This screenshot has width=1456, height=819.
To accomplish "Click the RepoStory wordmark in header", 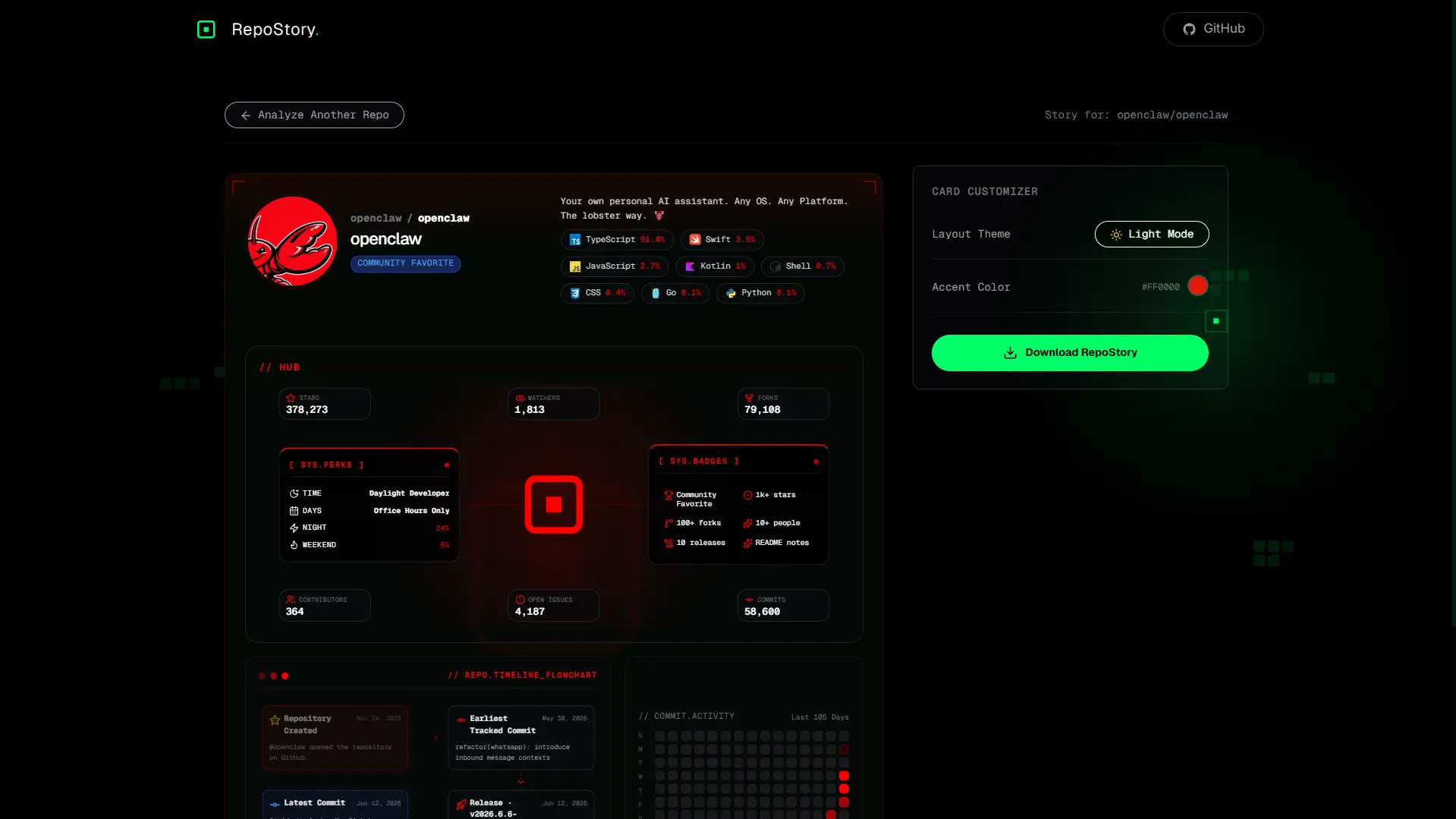I will coord(275,30).
